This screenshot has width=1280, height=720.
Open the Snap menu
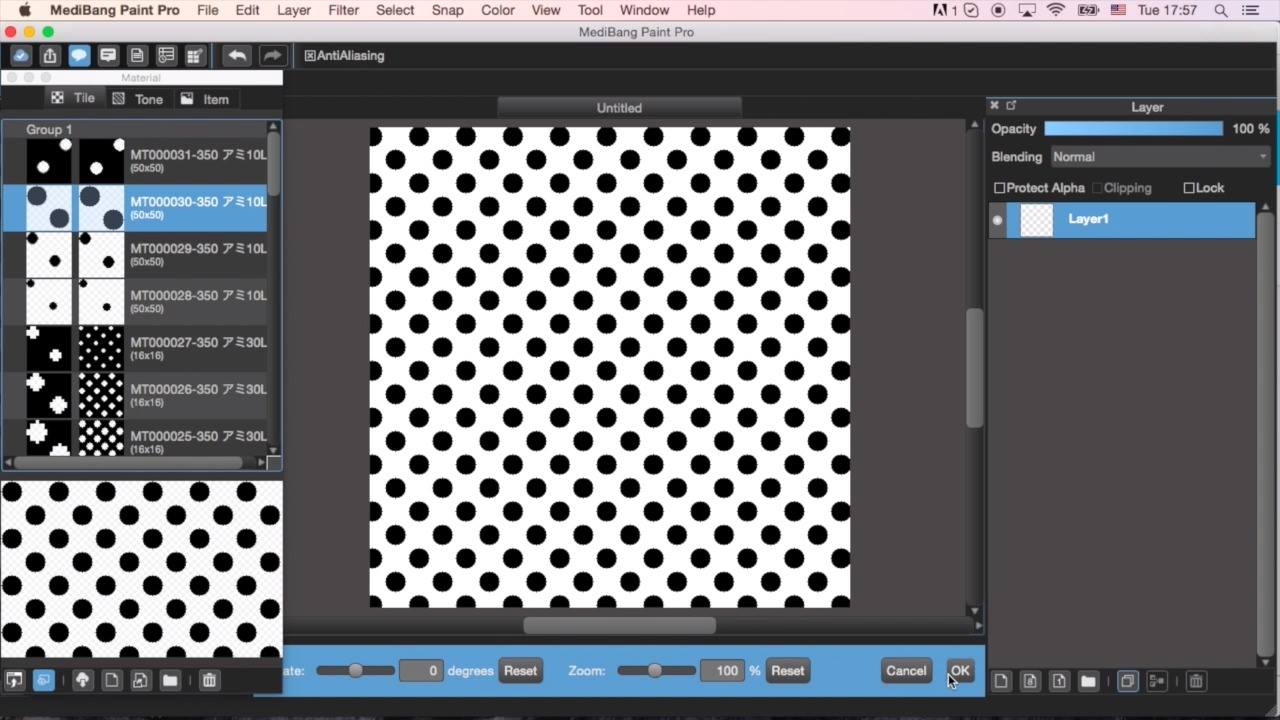pyautogui.click(x=447, y=10)
